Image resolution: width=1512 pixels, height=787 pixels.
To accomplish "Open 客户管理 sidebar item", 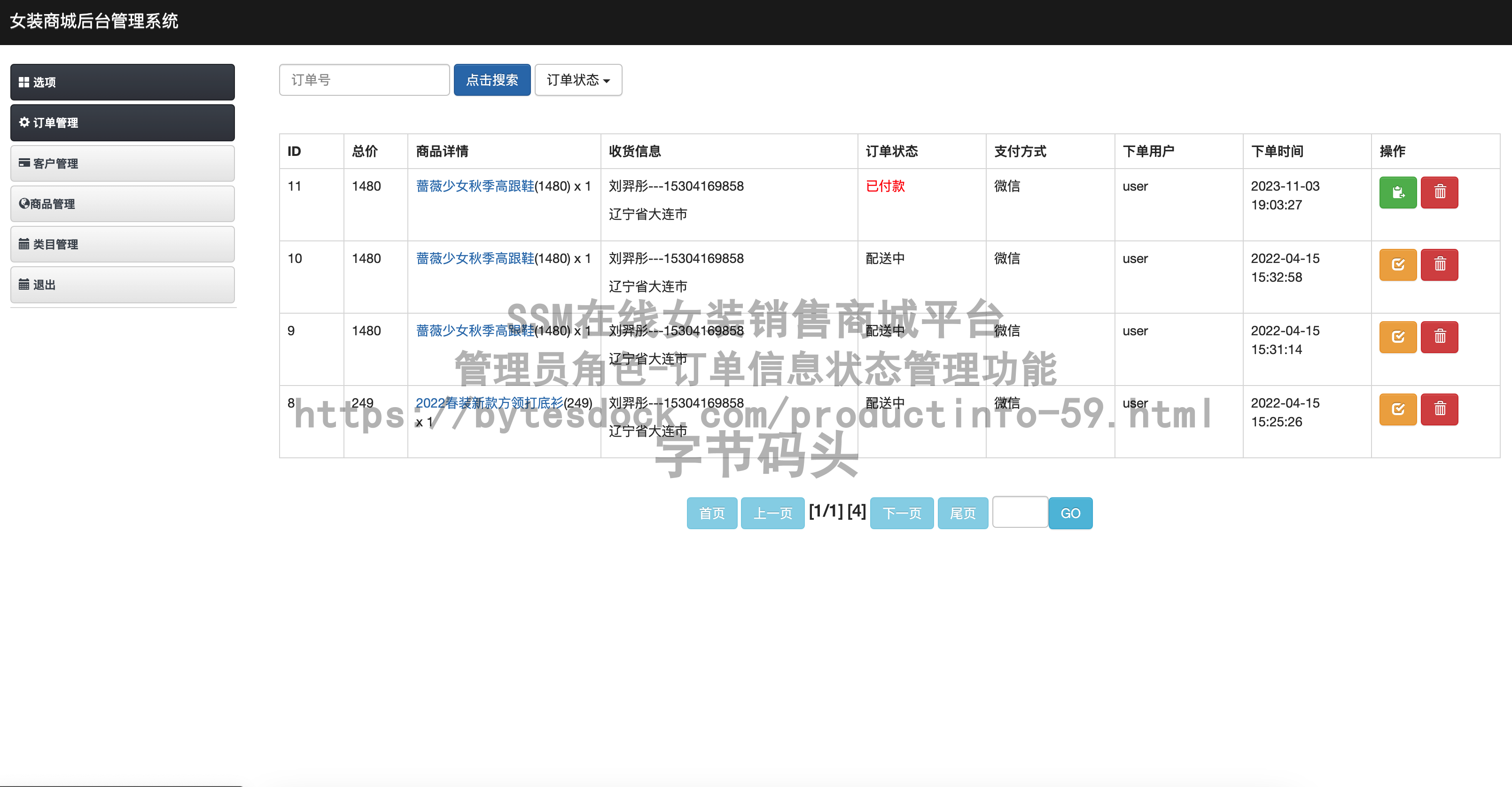I will [x=122, y=163].
